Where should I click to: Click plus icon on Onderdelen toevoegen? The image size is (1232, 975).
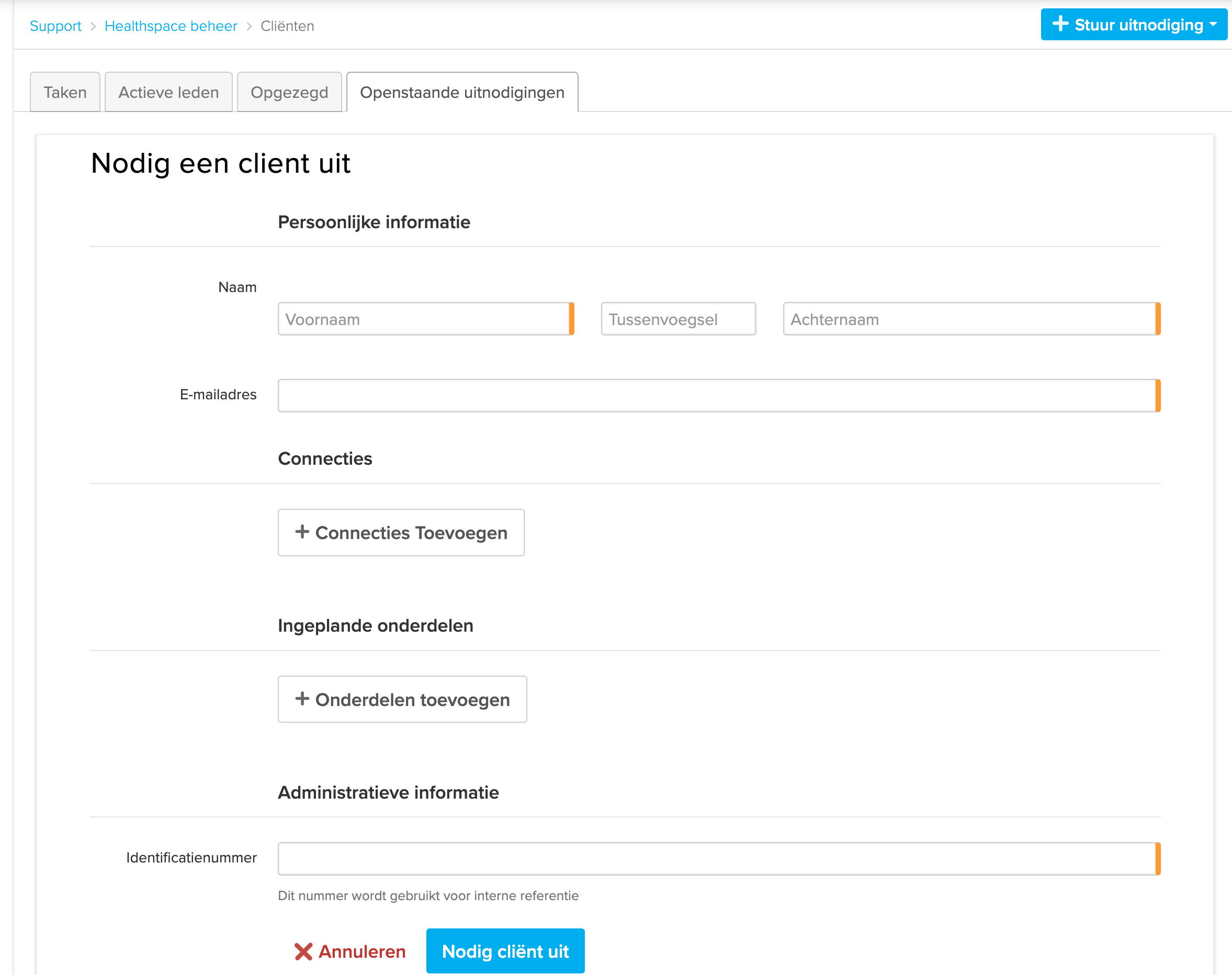tap(302, 698)
